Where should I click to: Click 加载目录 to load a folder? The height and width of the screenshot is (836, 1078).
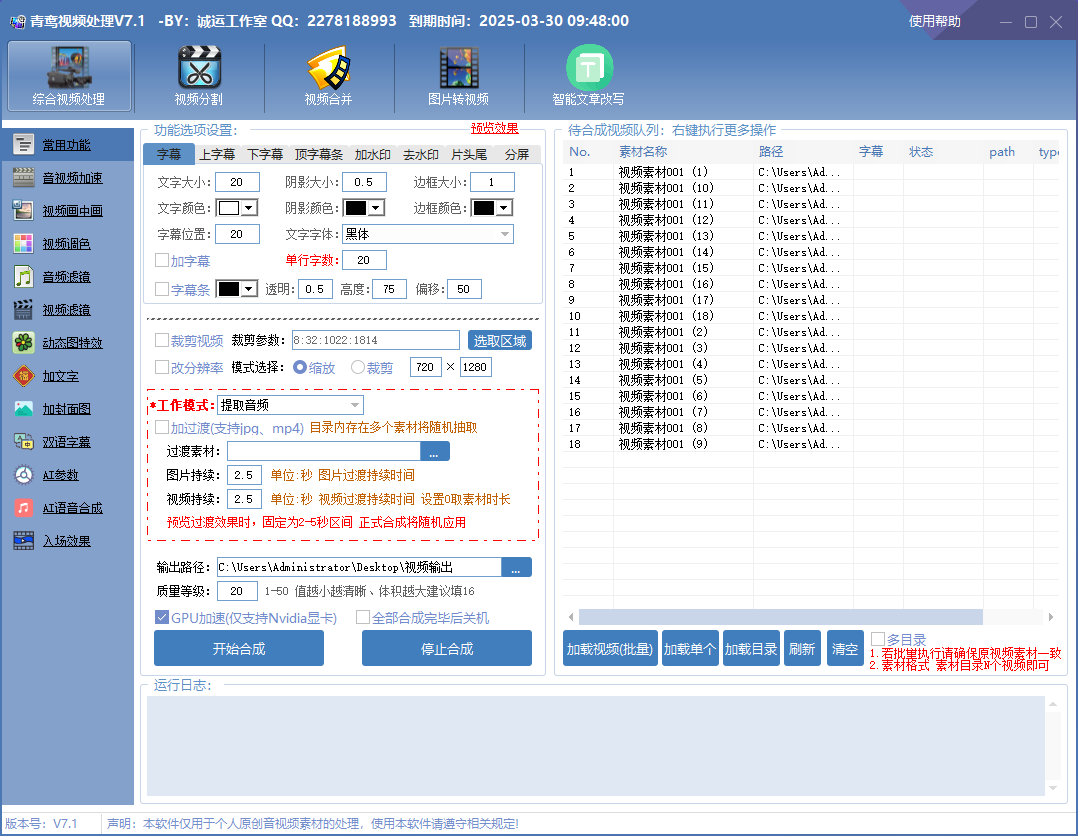(x=751, y=648)
